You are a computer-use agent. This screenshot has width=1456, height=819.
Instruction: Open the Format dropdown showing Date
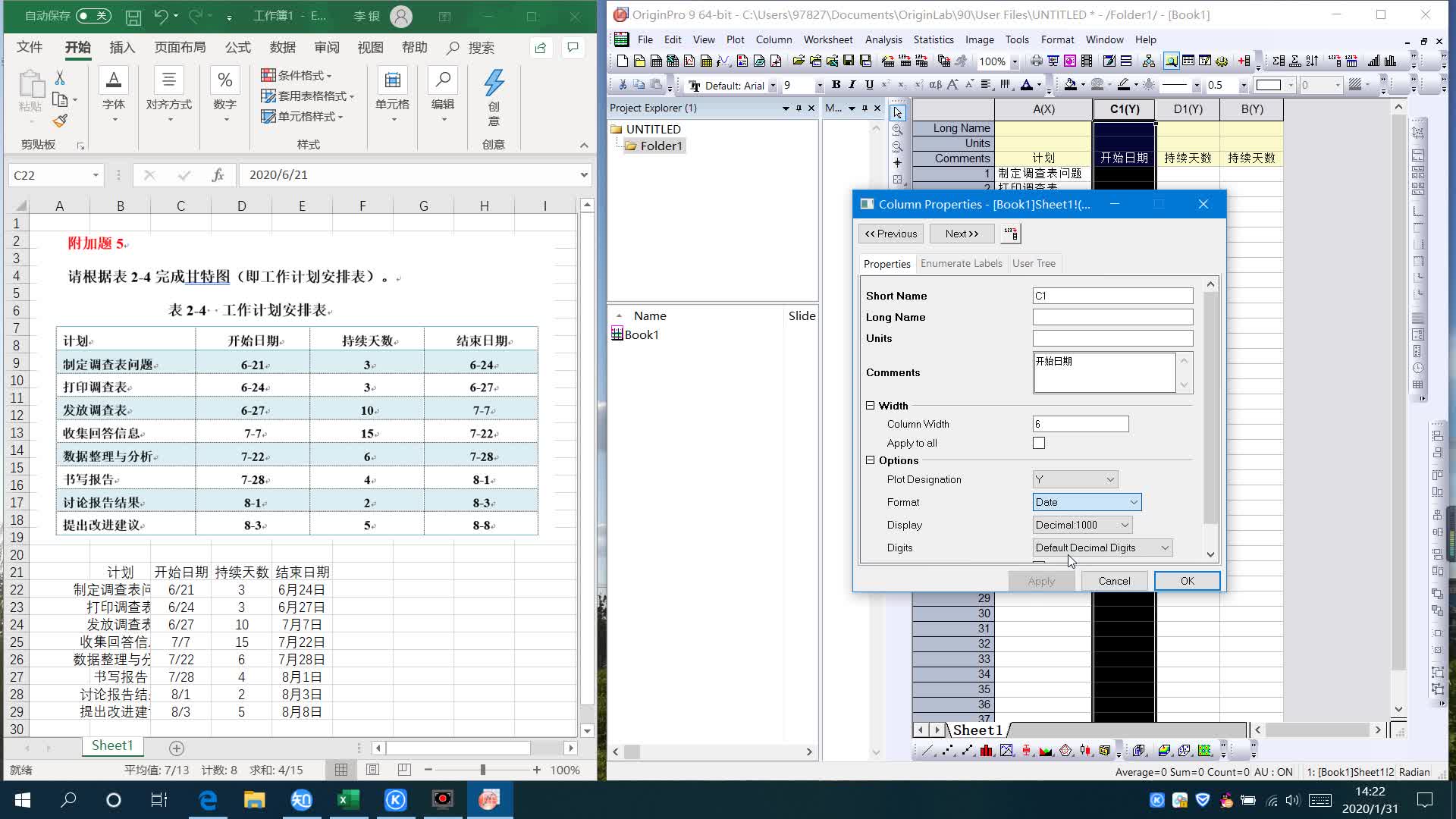1087,502
